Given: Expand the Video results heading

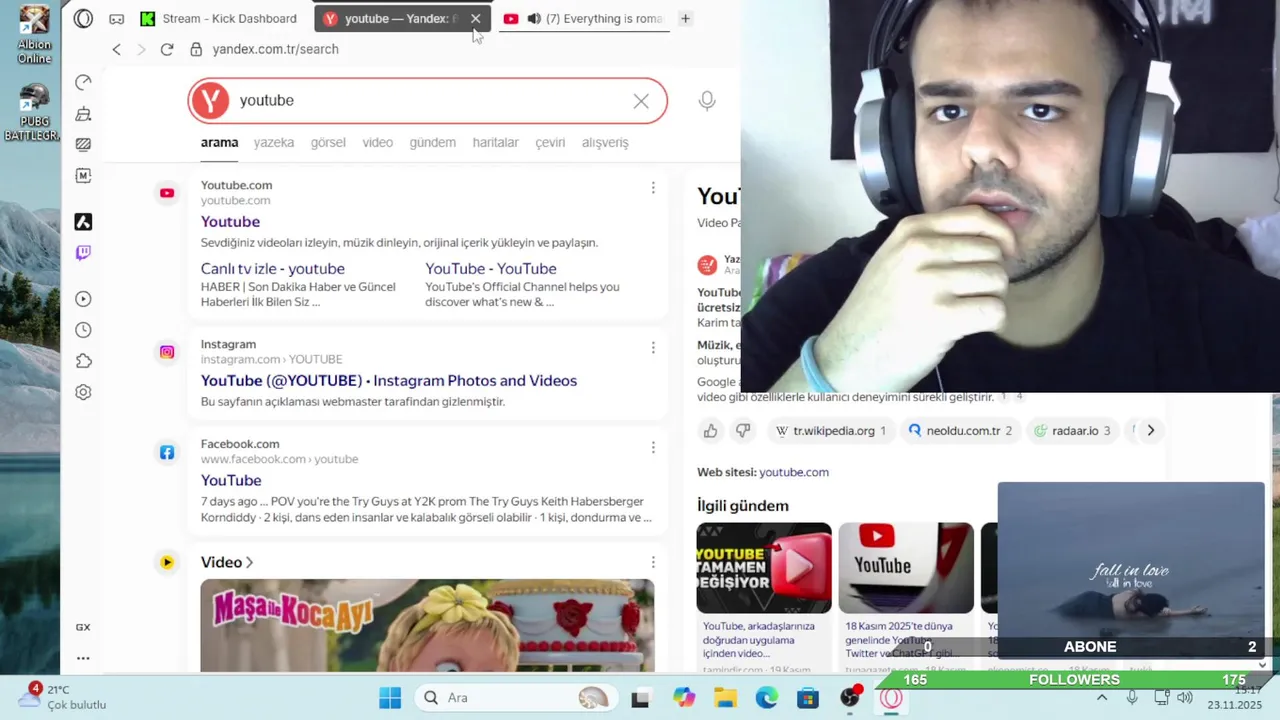Looking at the screenshot, I should click(227, 562).
